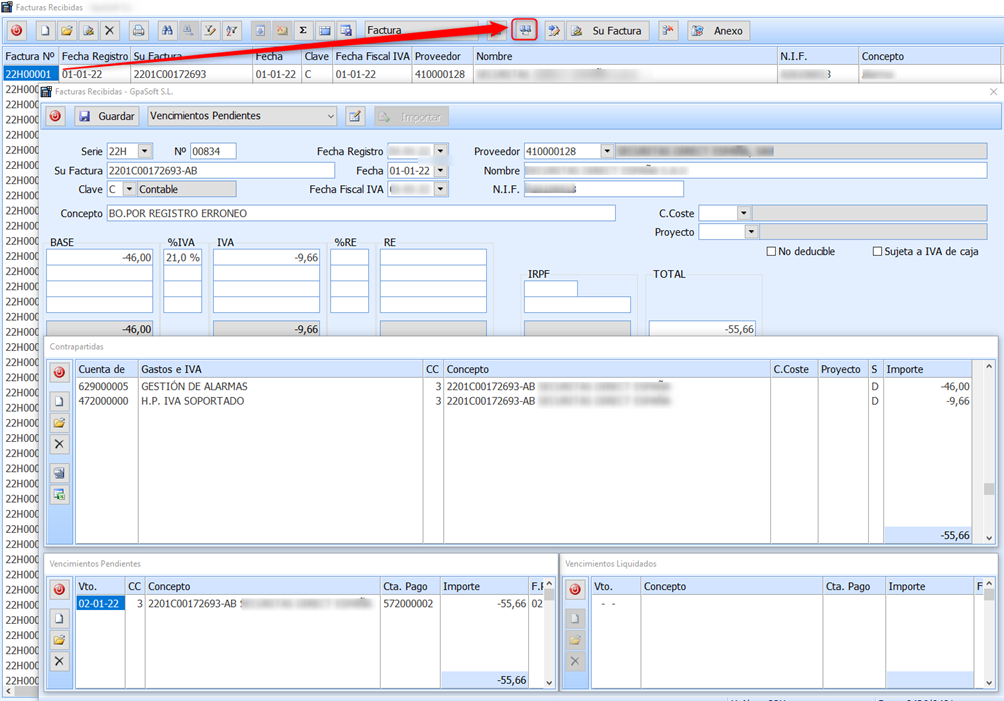Click new record icon in Vencimientos Pendientes panel
Image resolution: width=1004 pixels, height=701 pixels.
pyautogui.click(x=59, y=619)
